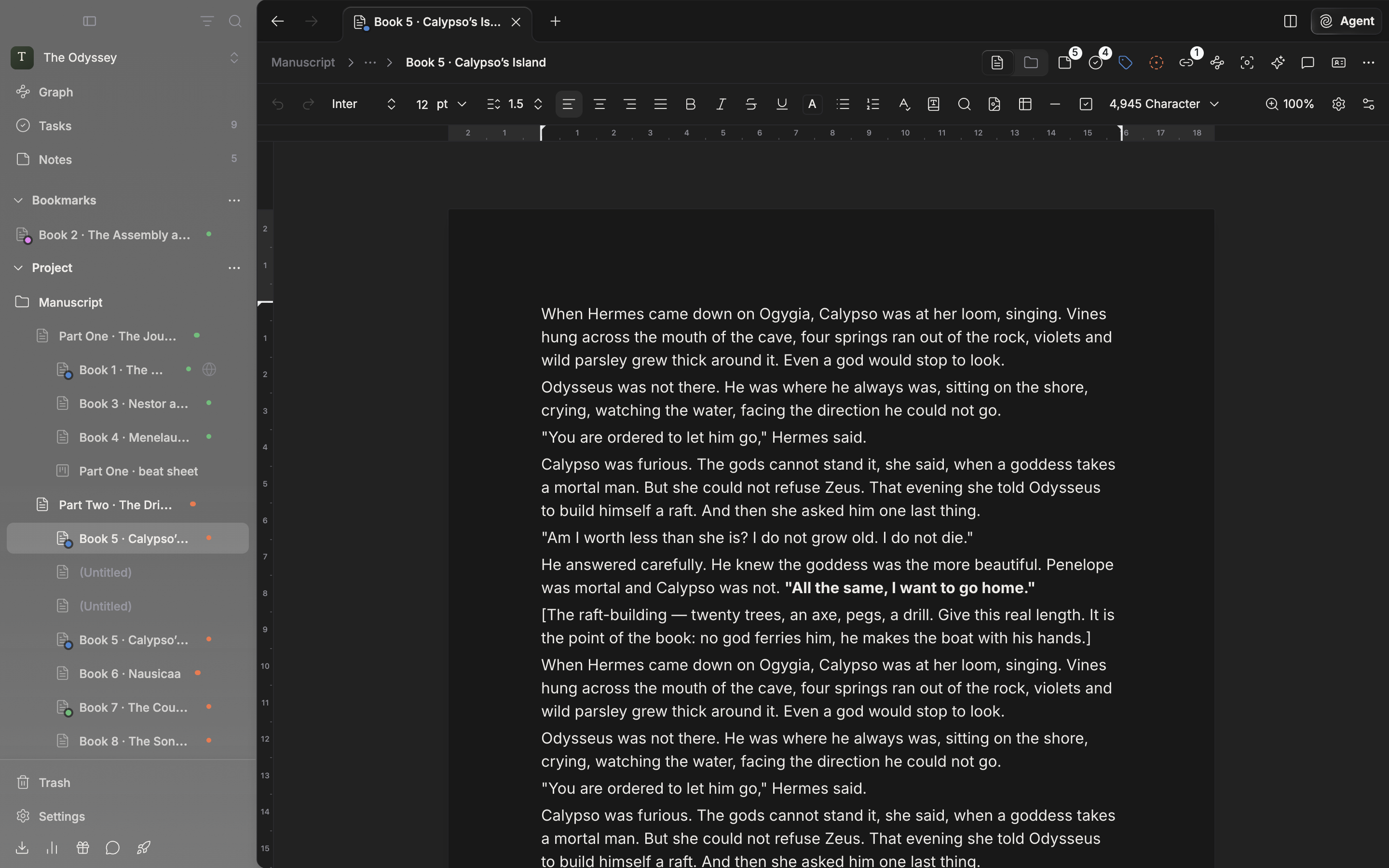1389x868 pixels.
Task: Open the split view icon
Action: tap(1290, 21)
